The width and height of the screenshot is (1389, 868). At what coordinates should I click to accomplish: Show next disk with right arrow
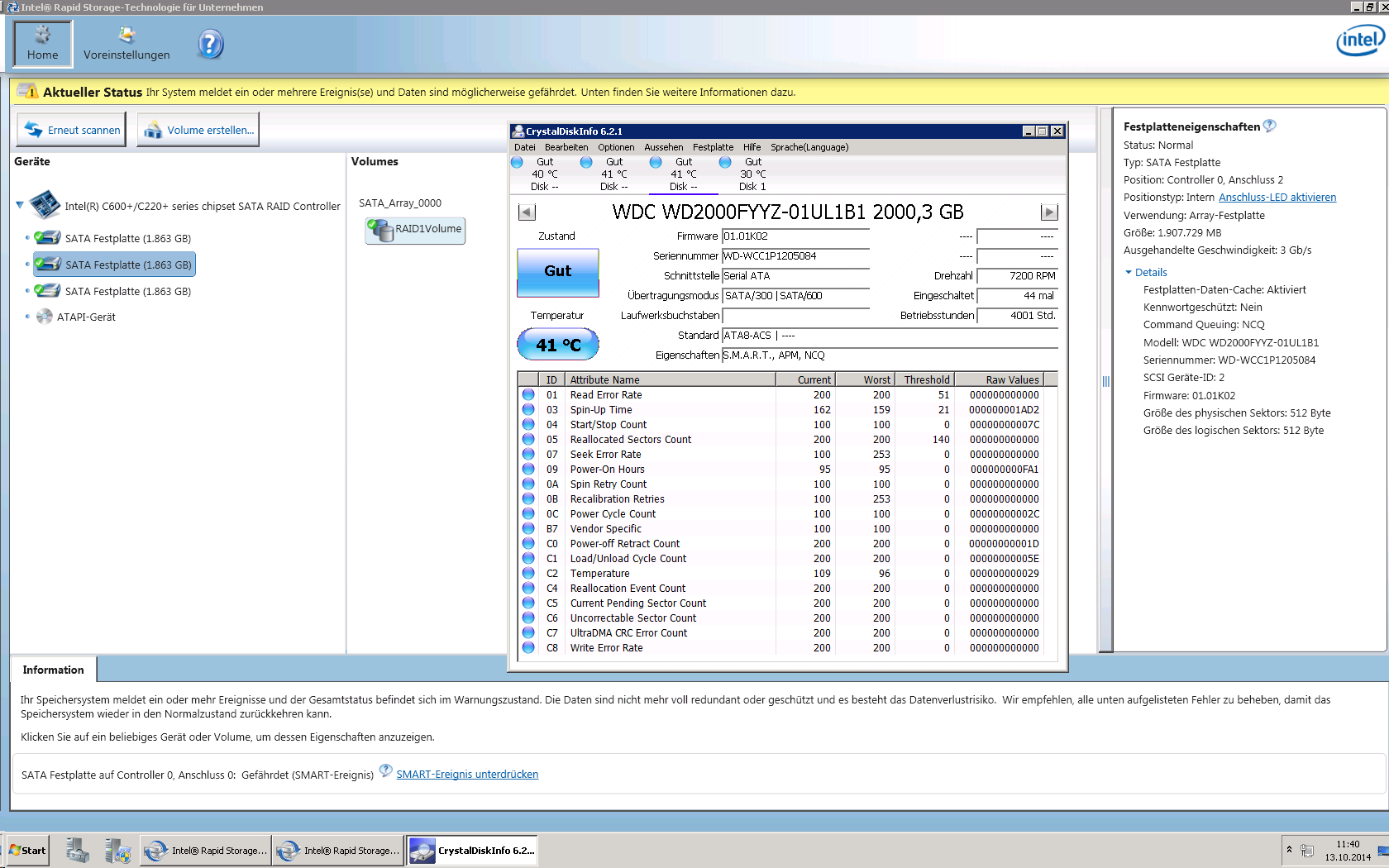pyautogui.click(x=1048, y=212)
